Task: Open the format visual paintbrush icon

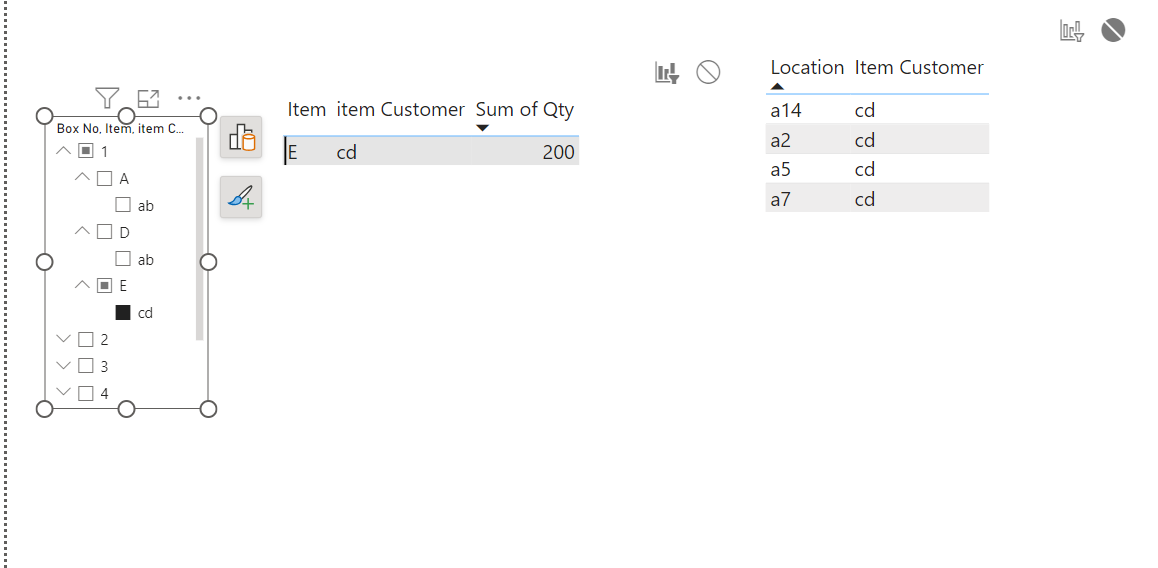Action: pos(241,197)
